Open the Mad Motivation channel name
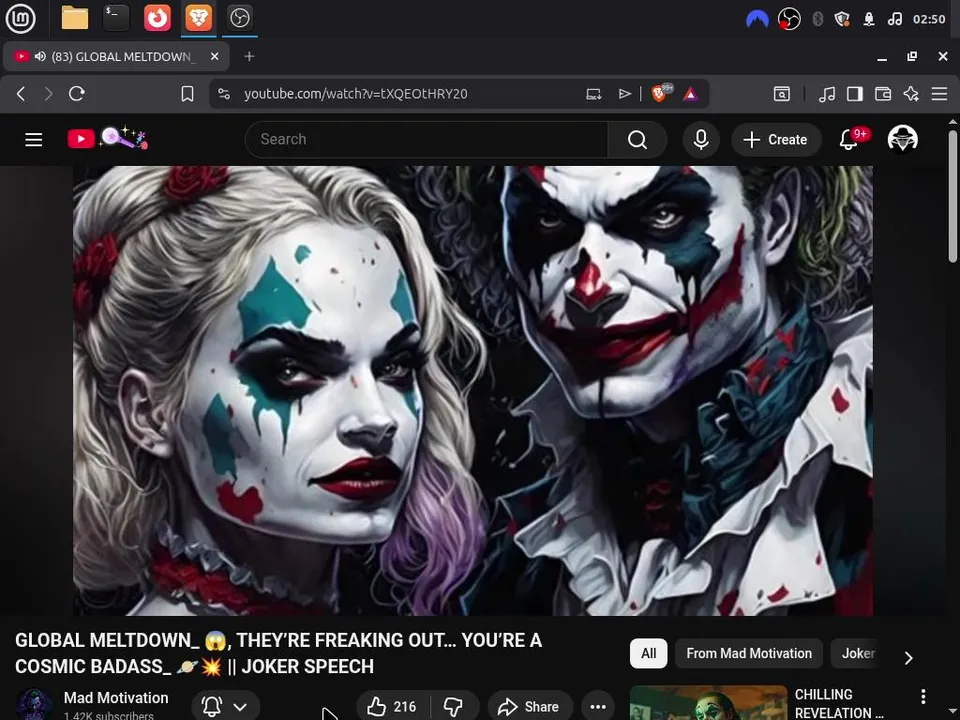Image resolution: width=960 pixels, height=720 pixels. [x=116, y=698]
